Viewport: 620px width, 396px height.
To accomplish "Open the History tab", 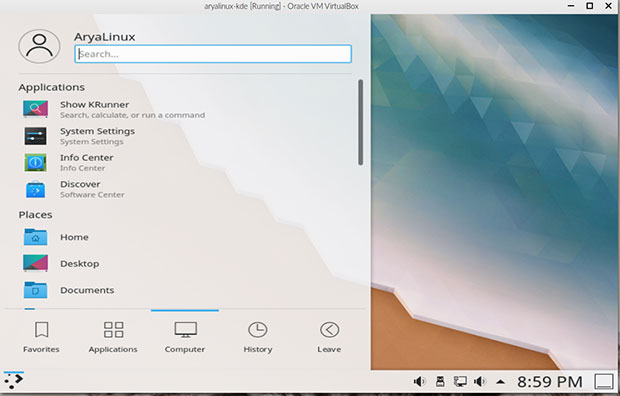I will [x=258, y=337].
